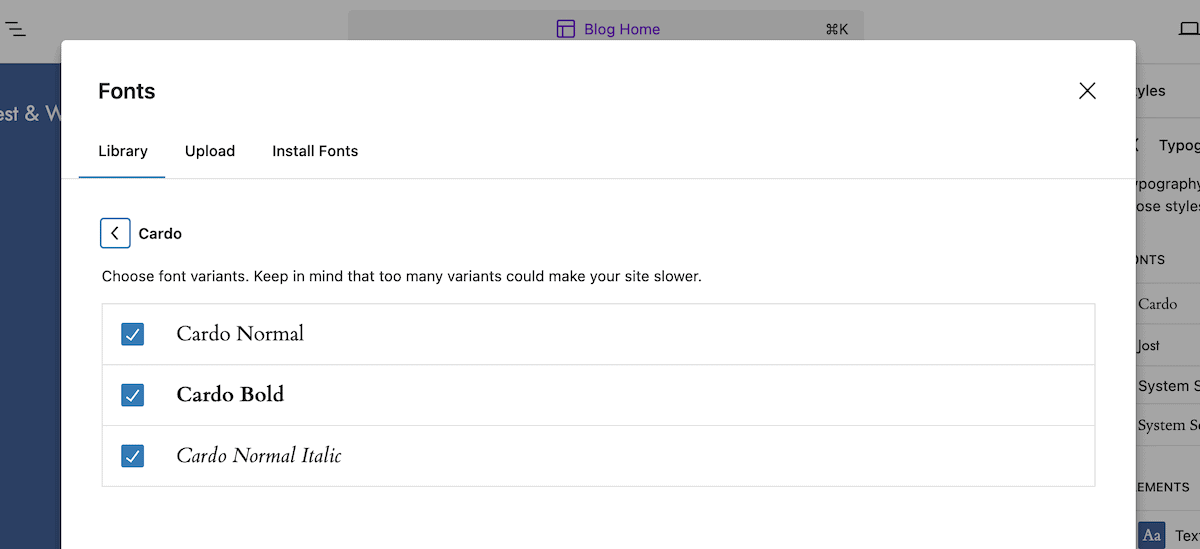Go to the Install Fonts tab

coord(315,151)
